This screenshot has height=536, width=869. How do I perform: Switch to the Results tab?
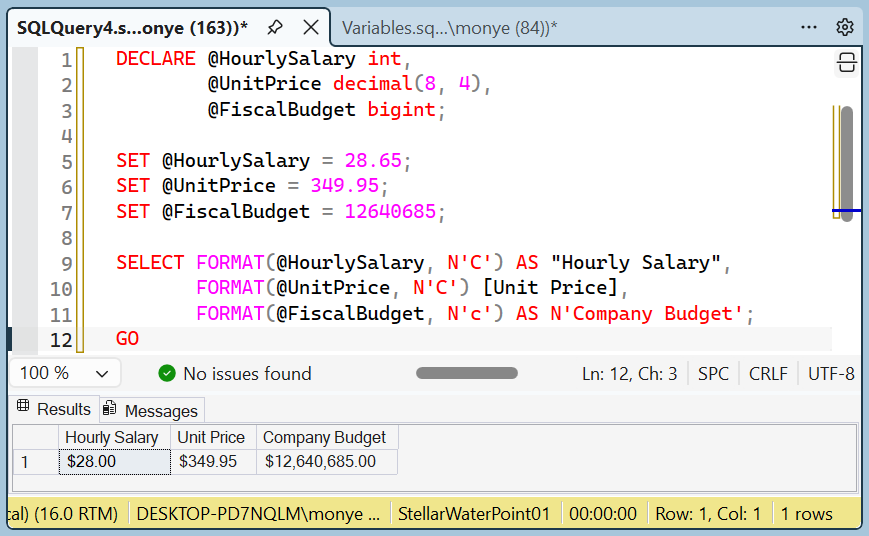(x=54, y=409)
